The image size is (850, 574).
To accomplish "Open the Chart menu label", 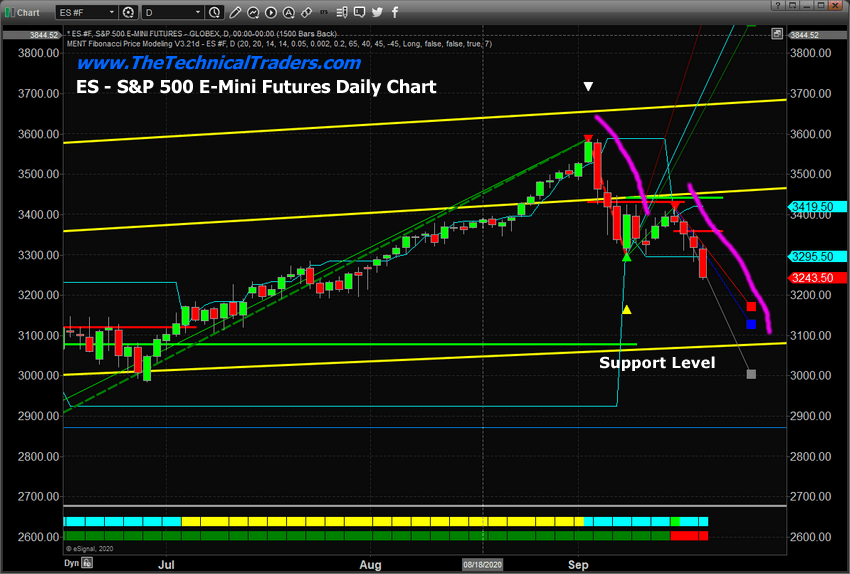I will (28, 12).
